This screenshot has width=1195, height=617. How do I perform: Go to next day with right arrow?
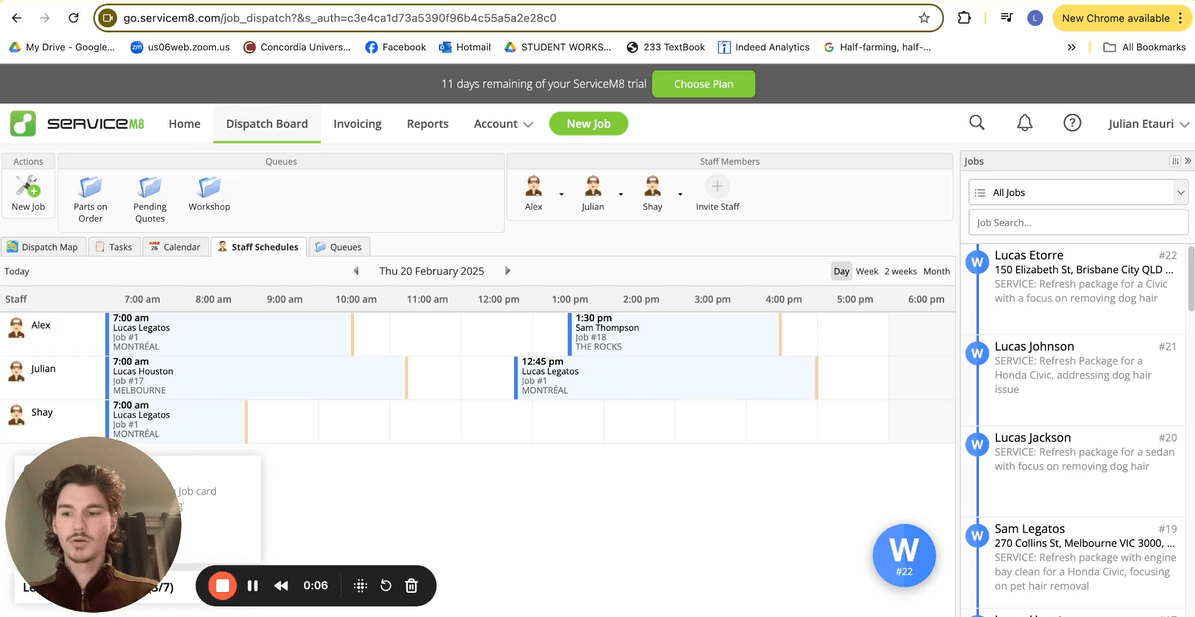point(508,271)
